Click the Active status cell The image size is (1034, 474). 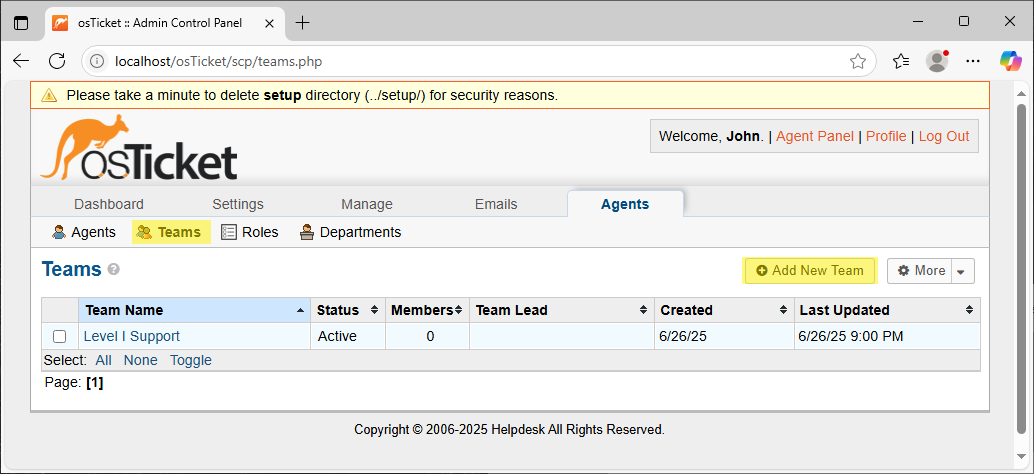click(x=348, y=336)
